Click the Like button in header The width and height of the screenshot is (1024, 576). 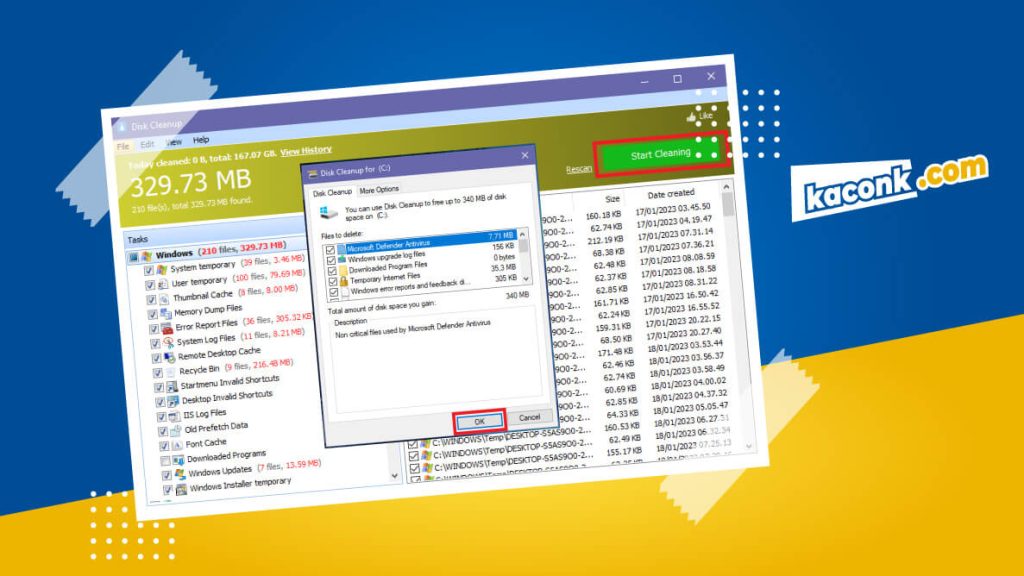699,116
